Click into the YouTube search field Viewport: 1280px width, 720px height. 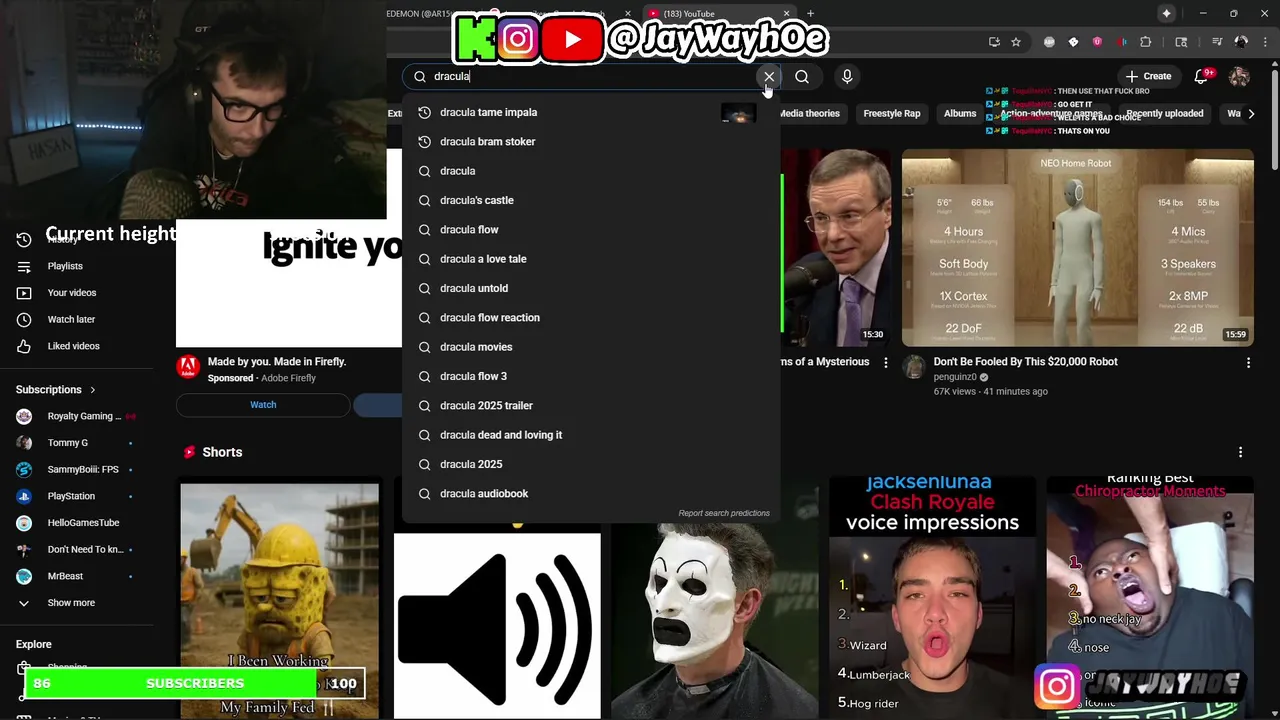[590, 76]
